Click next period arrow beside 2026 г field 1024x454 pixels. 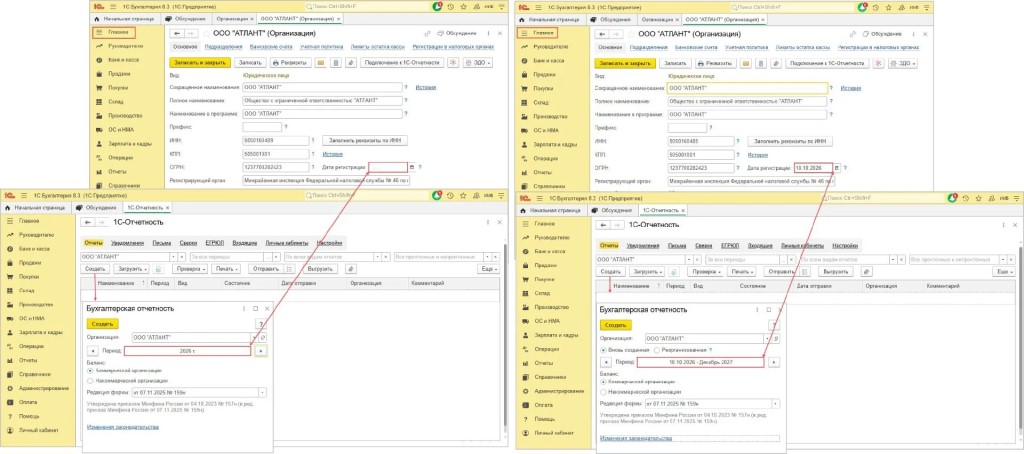(261, 351)
